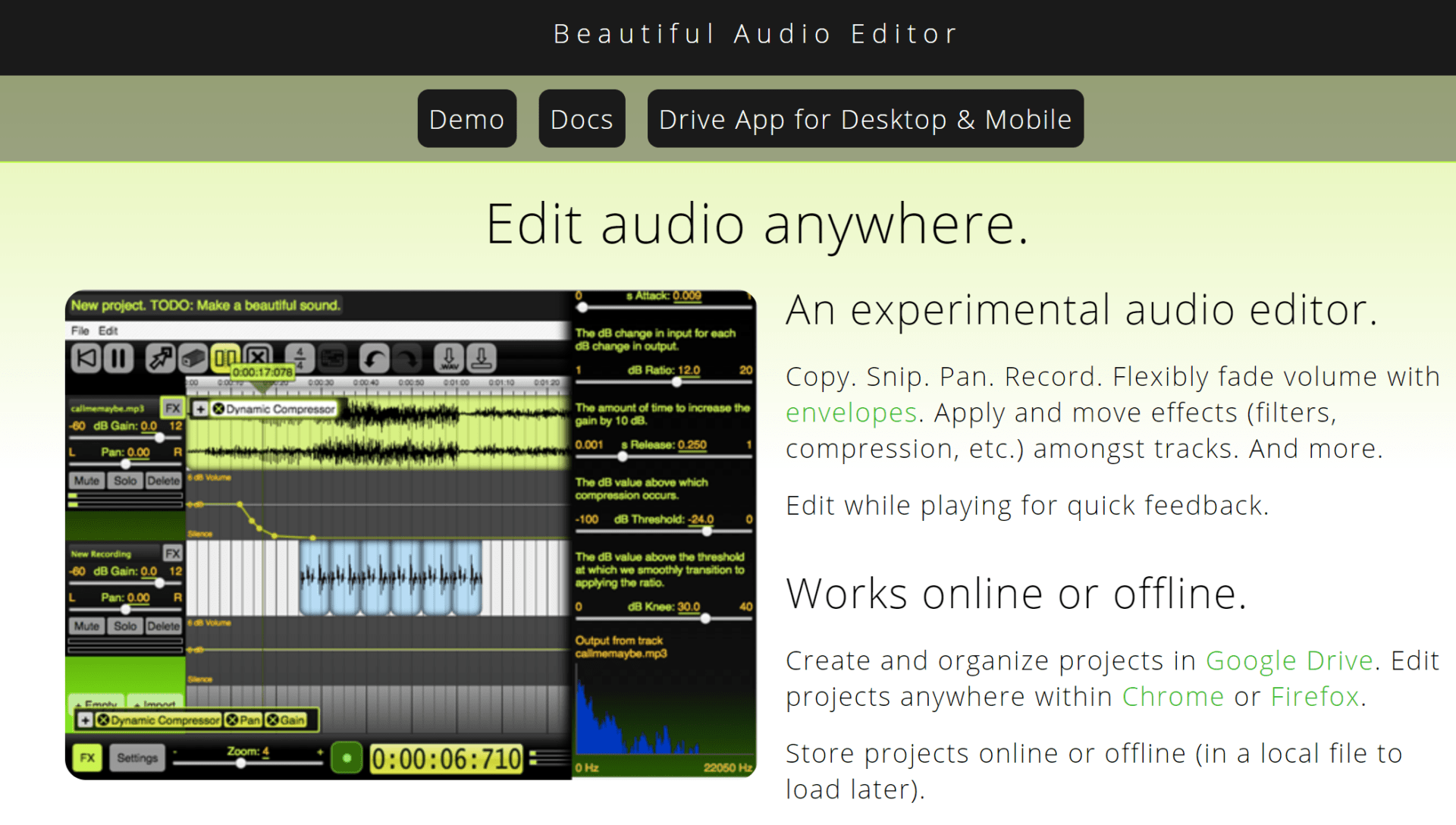Image resolution: width=1456 pixels, height=825 pixels.
Task: Open the Docs page
Action: (581, 118)
